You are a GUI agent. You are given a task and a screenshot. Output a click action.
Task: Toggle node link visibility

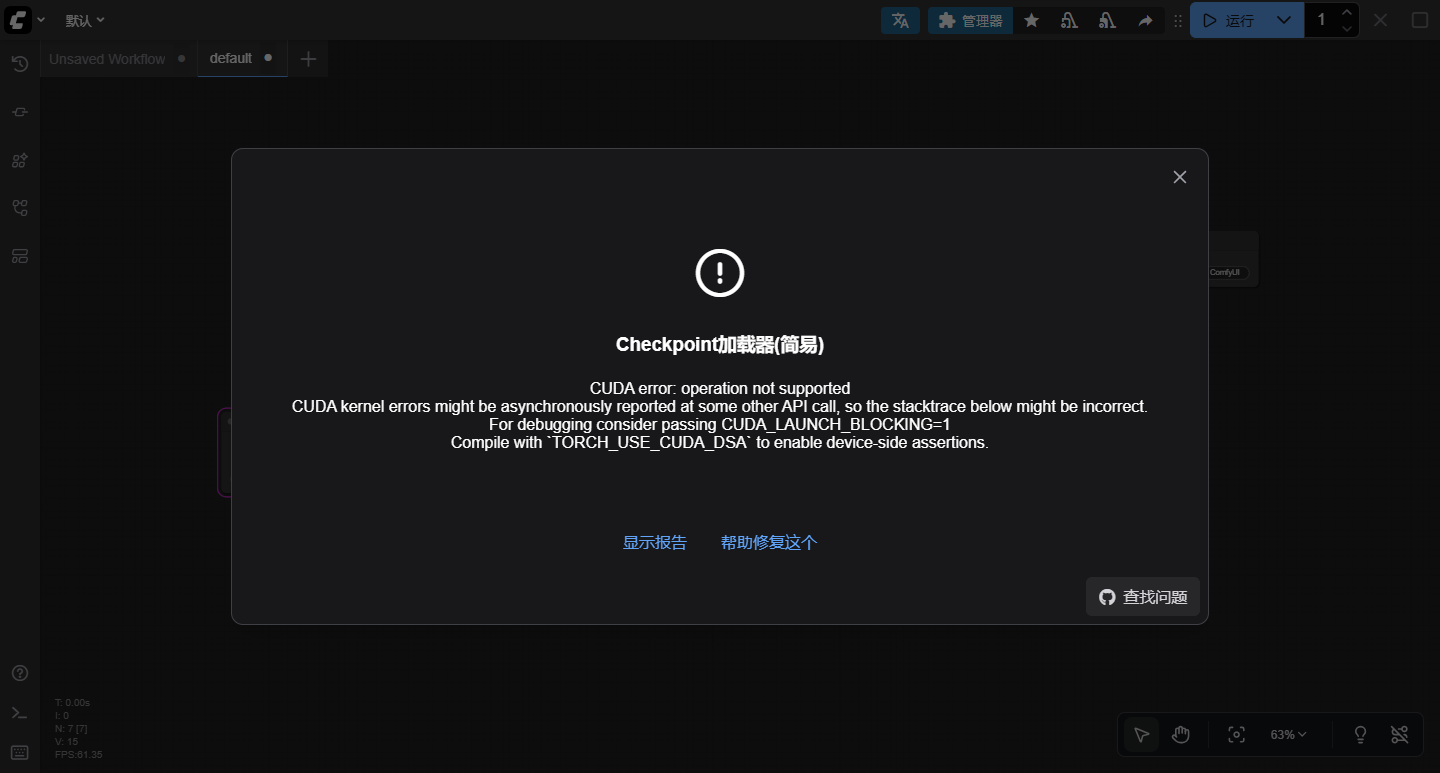coord(1399,734)
